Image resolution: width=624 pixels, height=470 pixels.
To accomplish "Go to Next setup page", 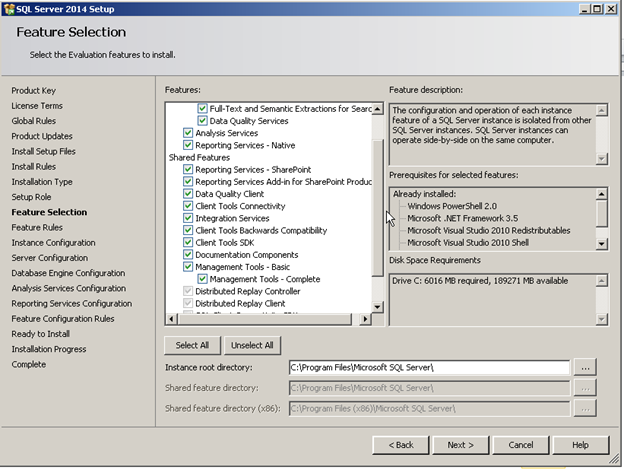I will pos(460,445).
